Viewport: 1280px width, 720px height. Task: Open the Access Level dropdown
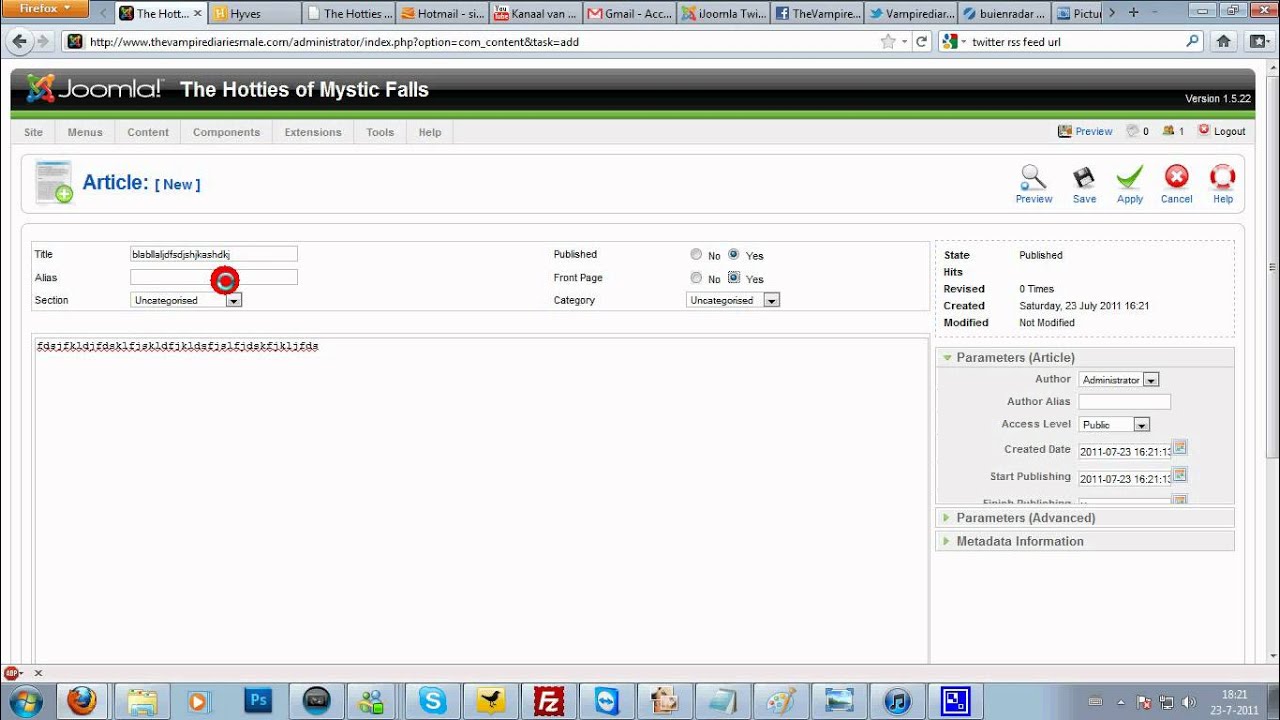tap(1114, 425)
